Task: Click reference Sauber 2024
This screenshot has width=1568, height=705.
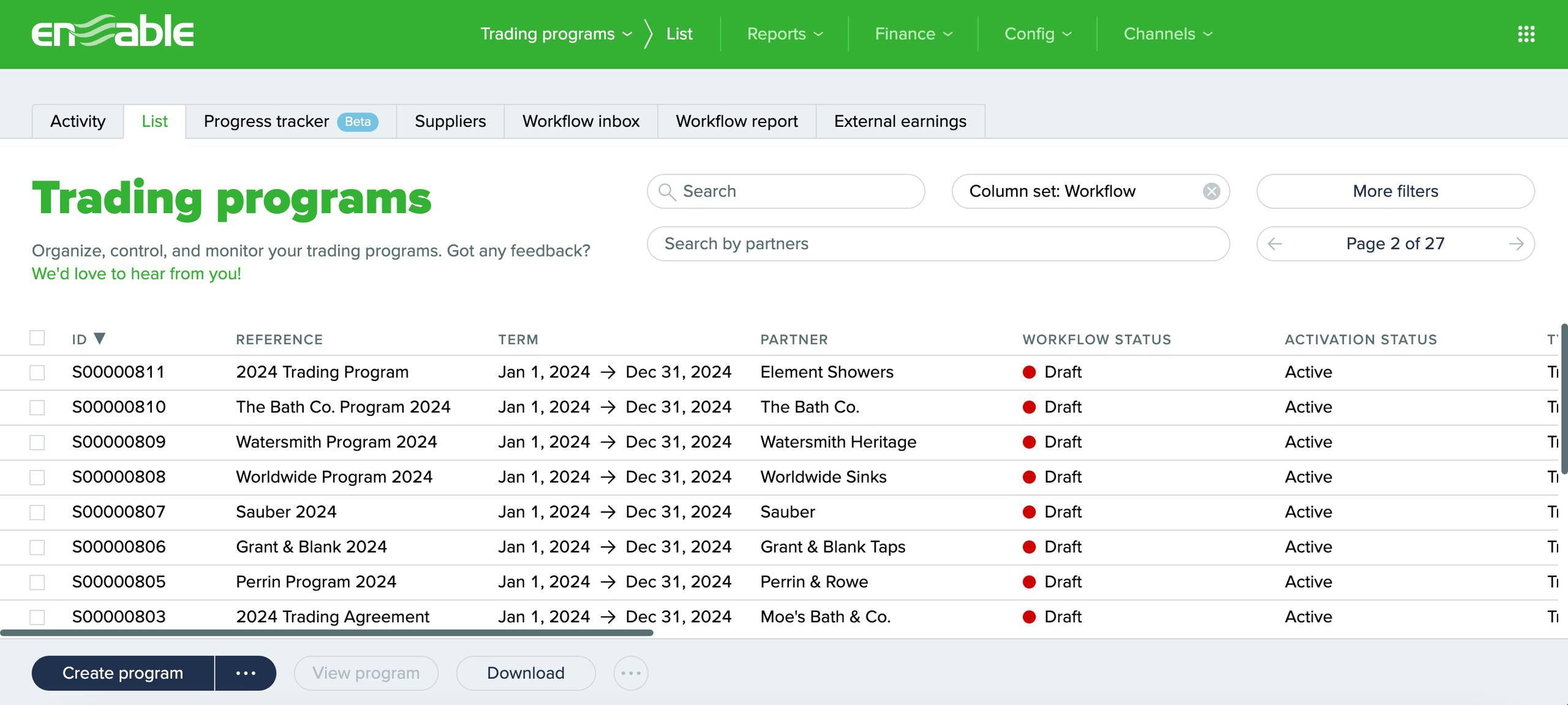Action: pos(286,512)
